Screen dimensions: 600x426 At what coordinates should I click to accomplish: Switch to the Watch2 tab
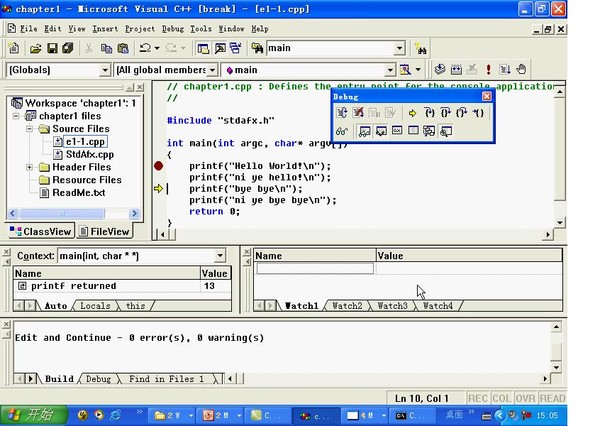tap(347, 305)
